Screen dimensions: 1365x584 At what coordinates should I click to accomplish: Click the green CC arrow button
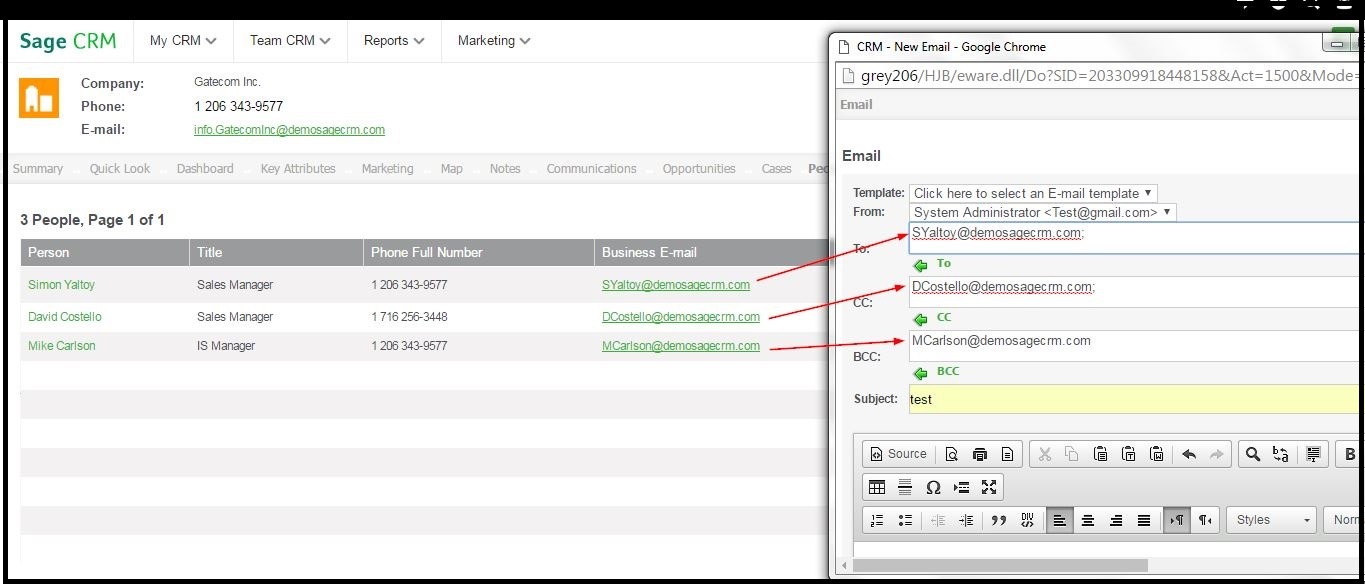(921, 318)
